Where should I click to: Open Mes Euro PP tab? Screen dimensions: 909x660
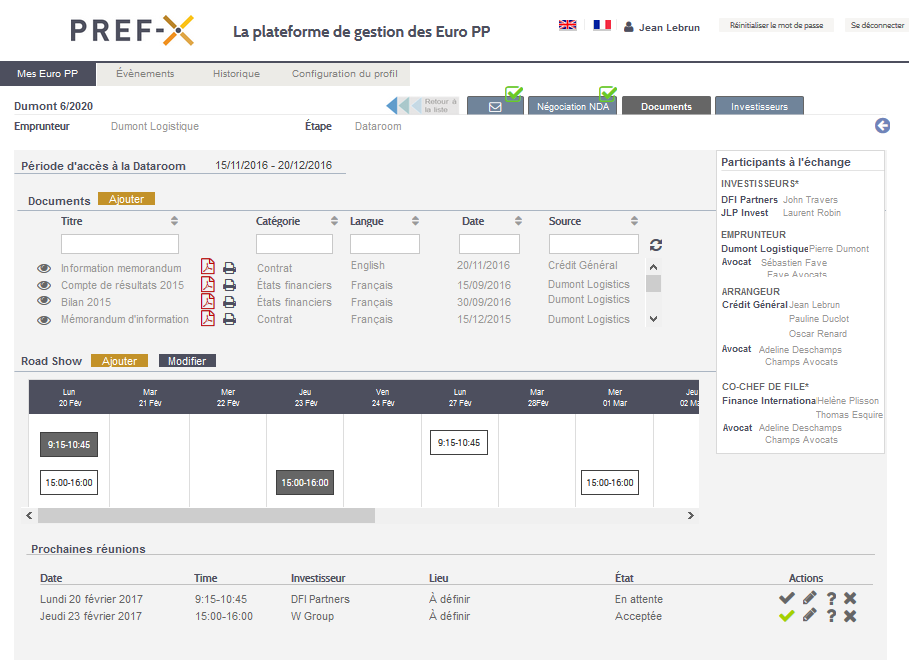tap(48, 74)
